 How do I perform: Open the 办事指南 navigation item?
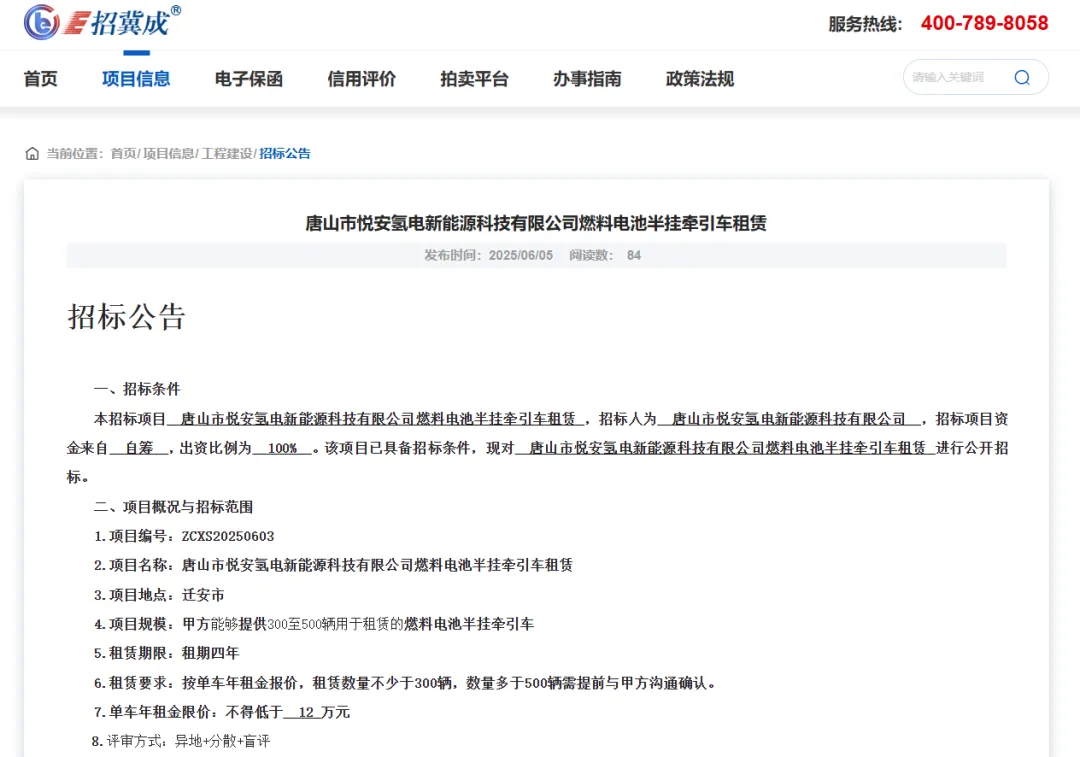coord(587,79)
